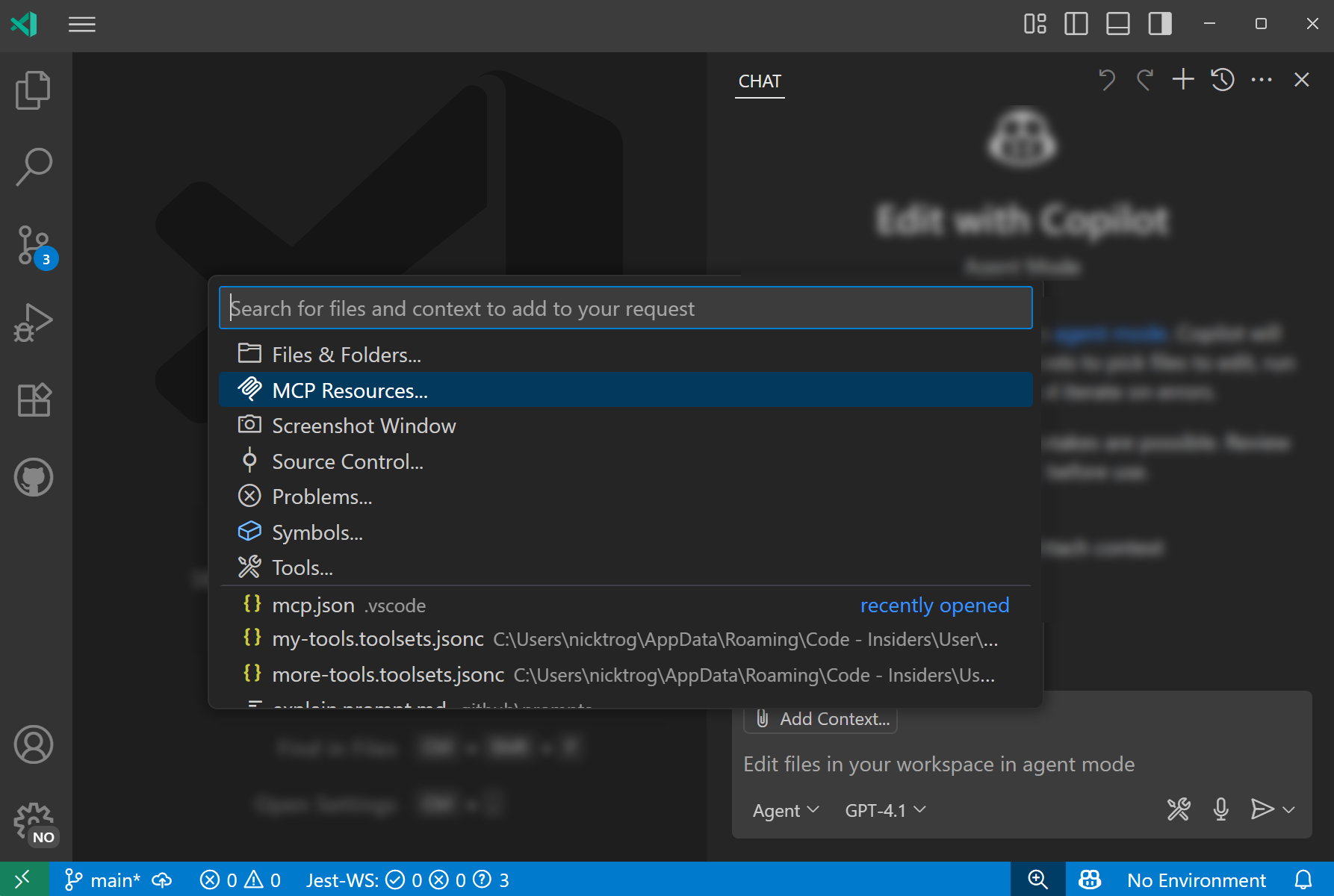This screenshot has height=896, width=1334.
Task: Focus the search files and context field
Action: coord(625,308)
